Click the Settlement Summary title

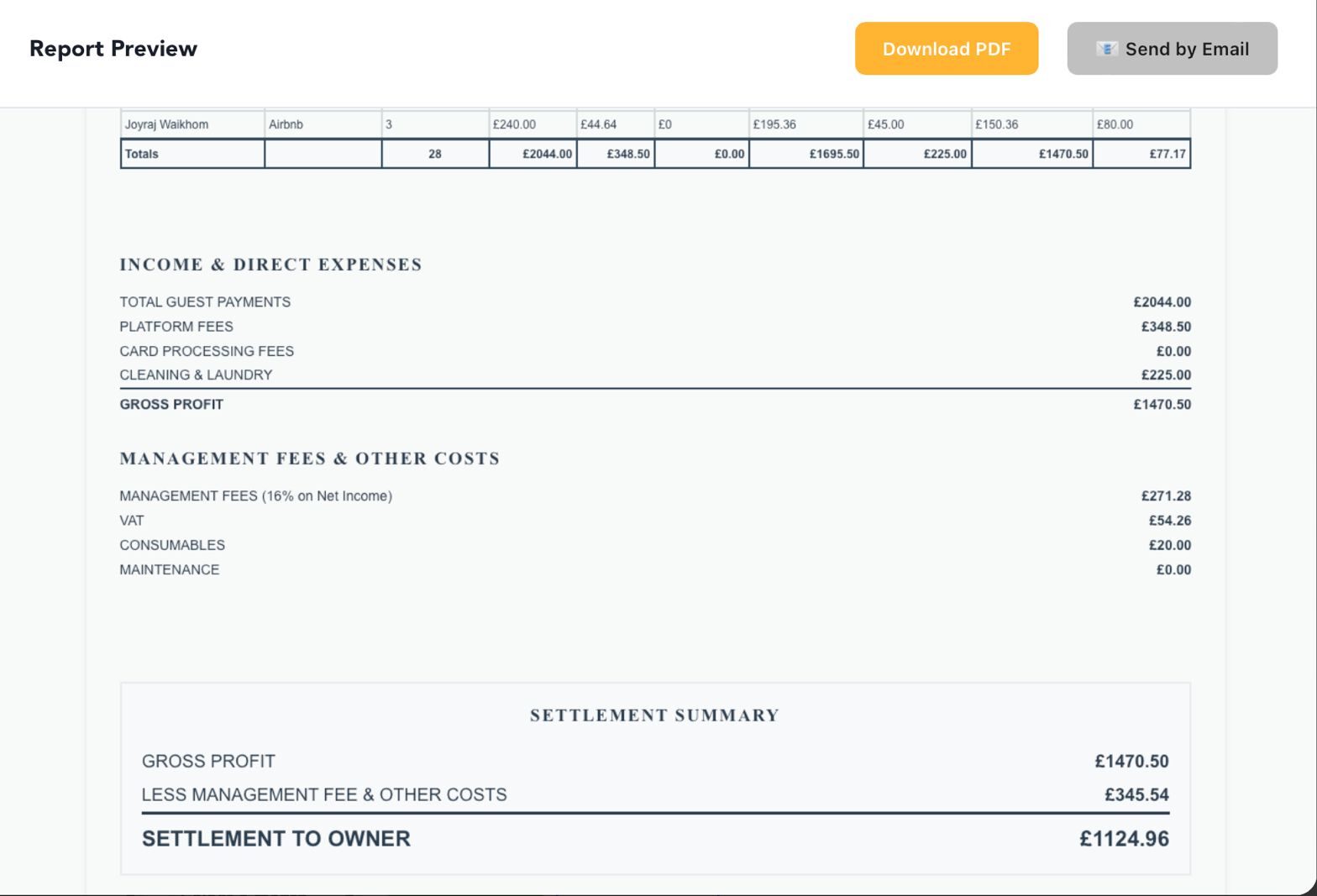coord(654,715)
